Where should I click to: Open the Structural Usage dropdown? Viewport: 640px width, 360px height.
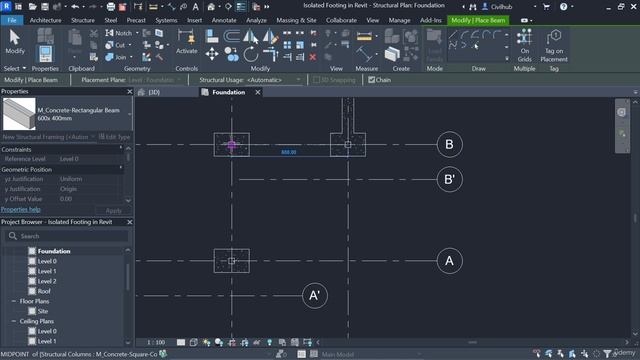[298, 80]
